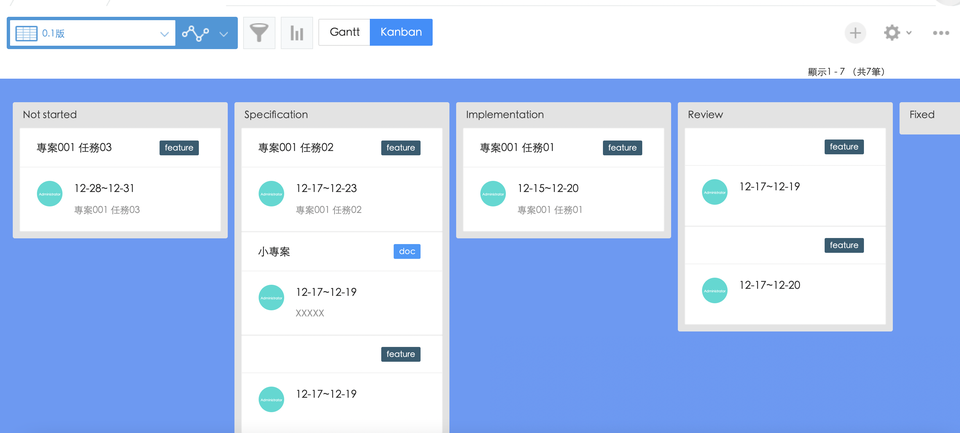Screen dimensions: 960x433
Task: Click the graph flow icon in toolbar
Action: coord(195,33)
